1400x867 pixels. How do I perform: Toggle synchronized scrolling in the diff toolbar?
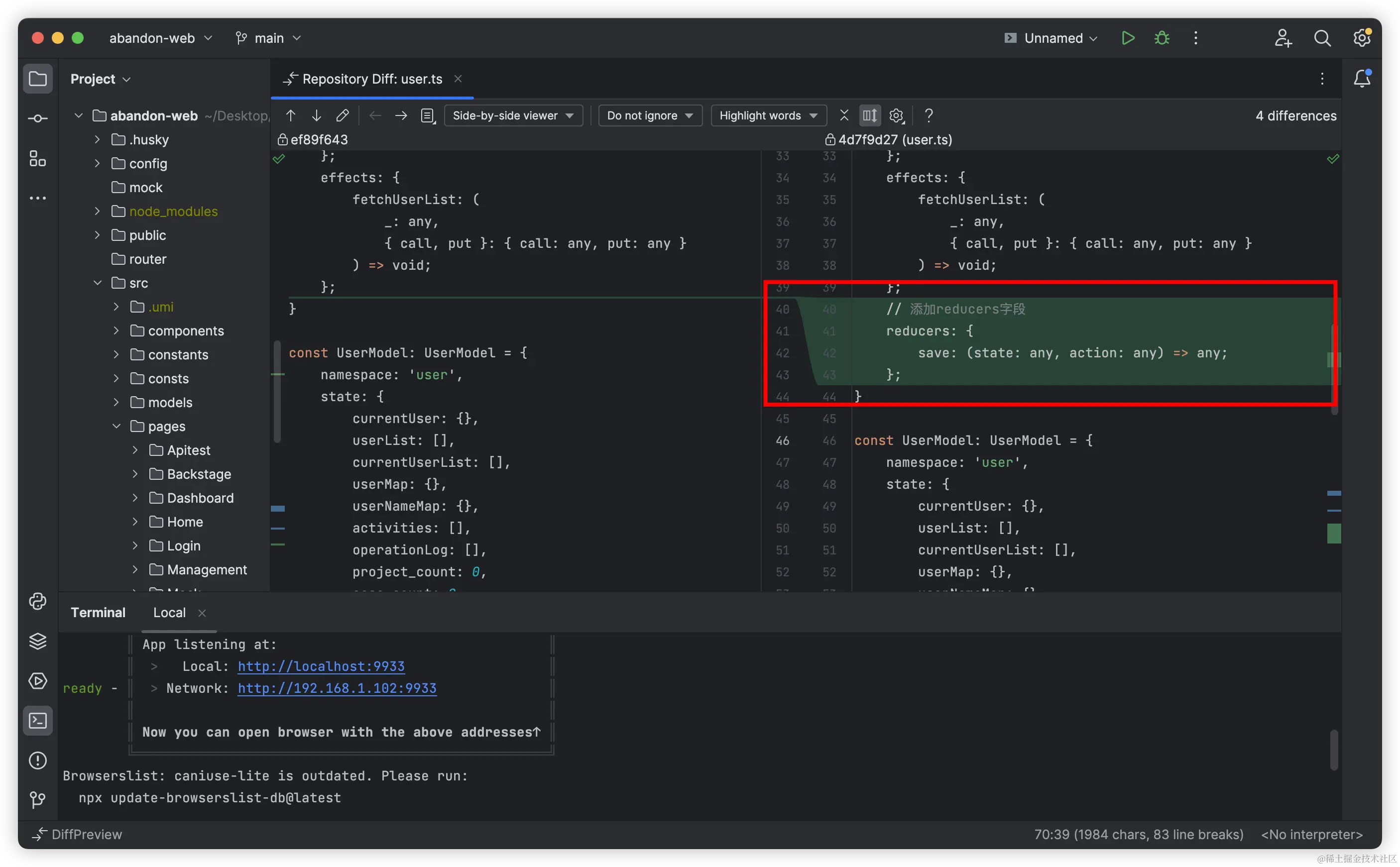(869, 116)
